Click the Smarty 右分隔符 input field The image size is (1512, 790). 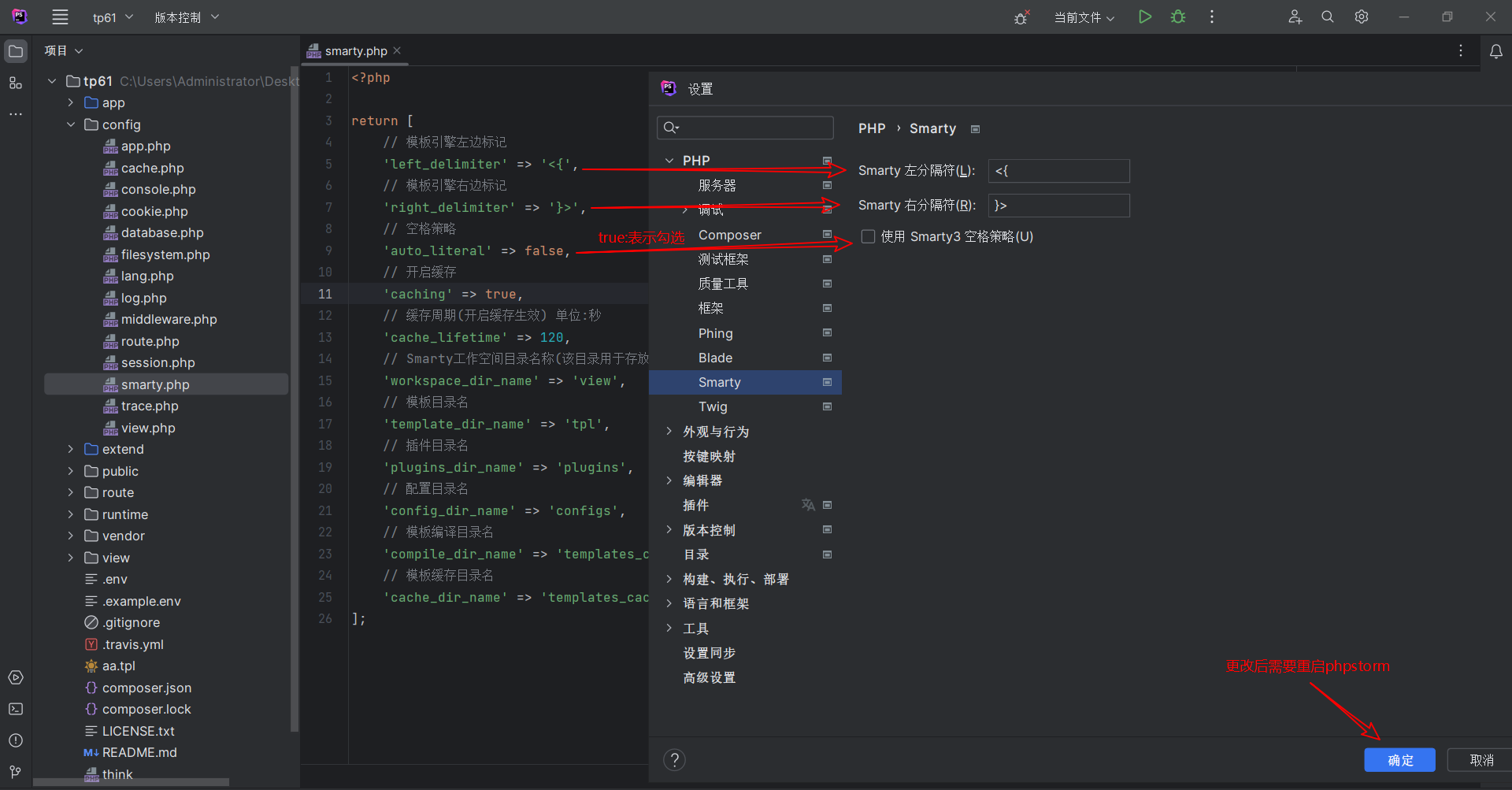point(1059,206)
